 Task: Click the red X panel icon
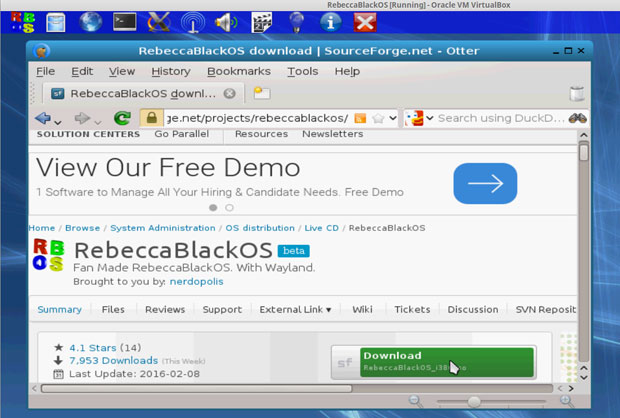point(365,22)
